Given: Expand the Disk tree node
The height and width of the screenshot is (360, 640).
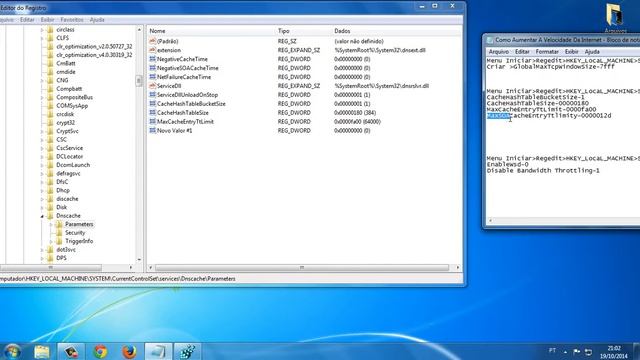Looking at the screenshot, I should [x=42, y=207].
